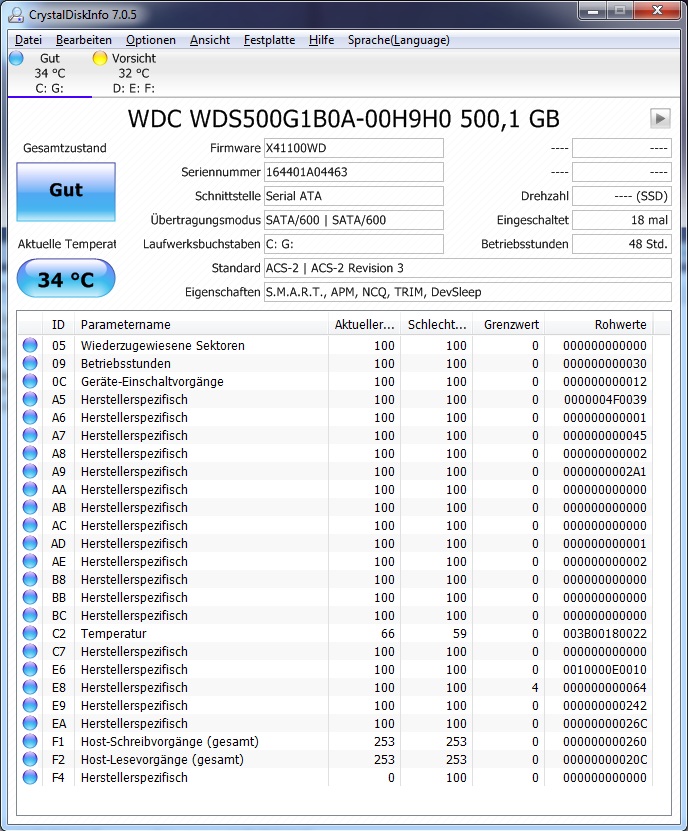The width and height of the screenshot is (689, 831).
Task: Click the blue Gut status orb in disk tab
Action: (16, 58)
